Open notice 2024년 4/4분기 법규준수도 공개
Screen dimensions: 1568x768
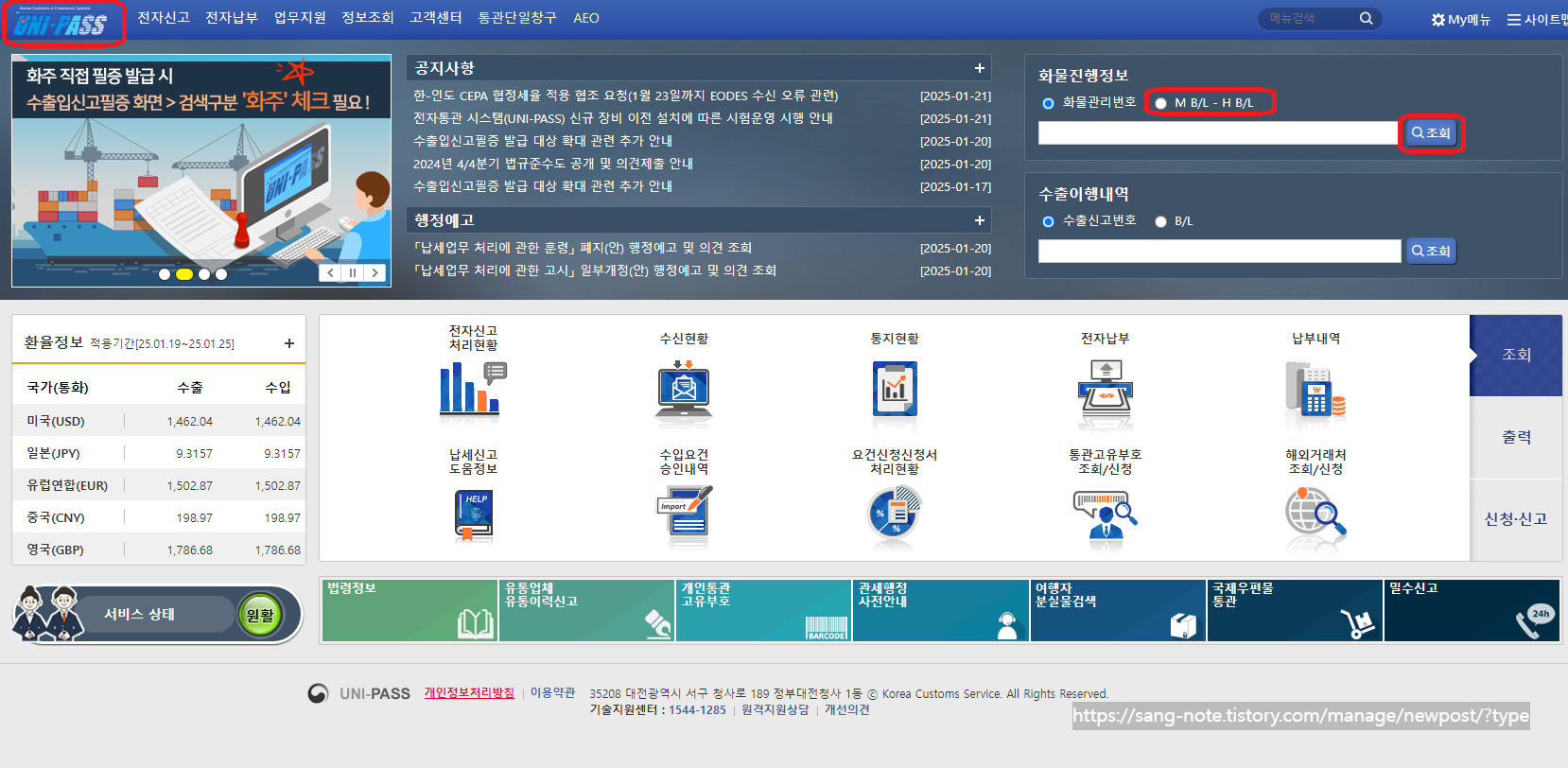[x=553, y=164]
